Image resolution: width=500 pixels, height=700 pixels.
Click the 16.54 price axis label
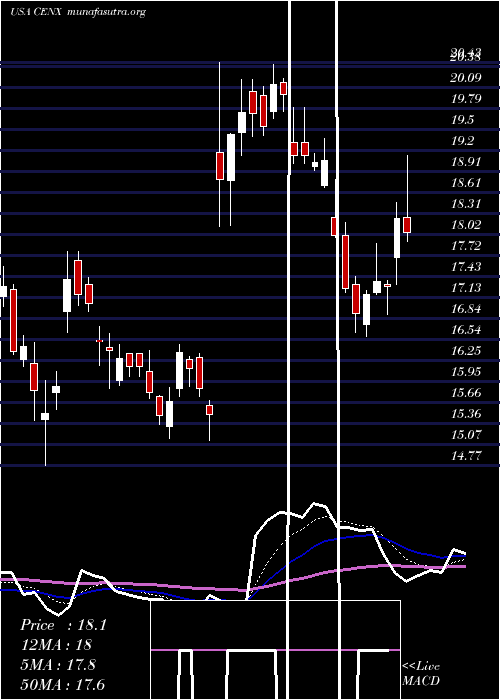(x=466, y=329)
